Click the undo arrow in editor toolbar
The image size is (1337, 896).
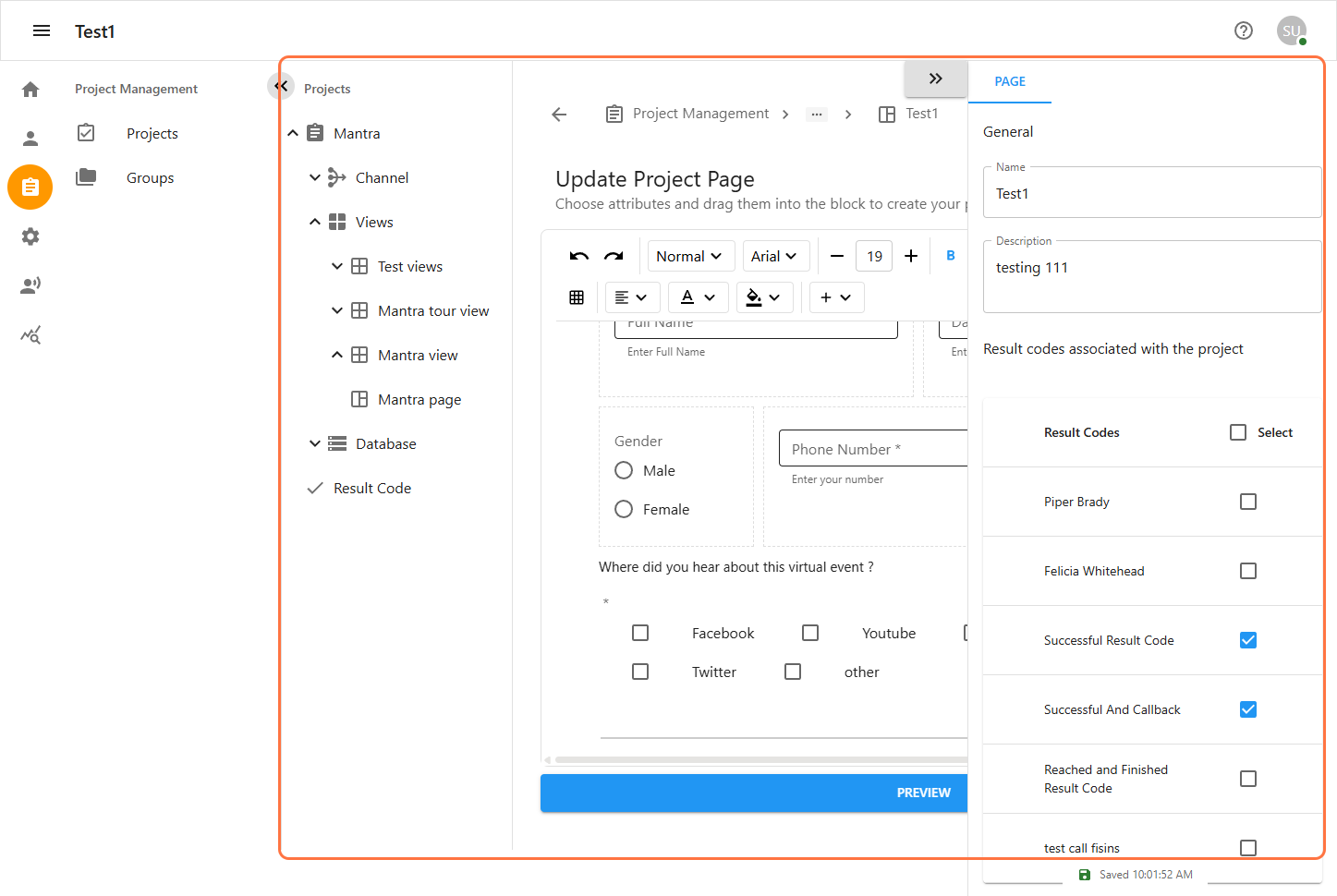579,257
